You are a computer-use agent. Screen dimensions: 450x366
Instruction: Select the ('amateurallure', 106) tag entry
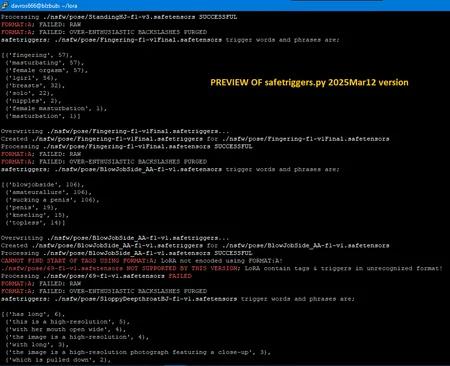pos(48,192)
